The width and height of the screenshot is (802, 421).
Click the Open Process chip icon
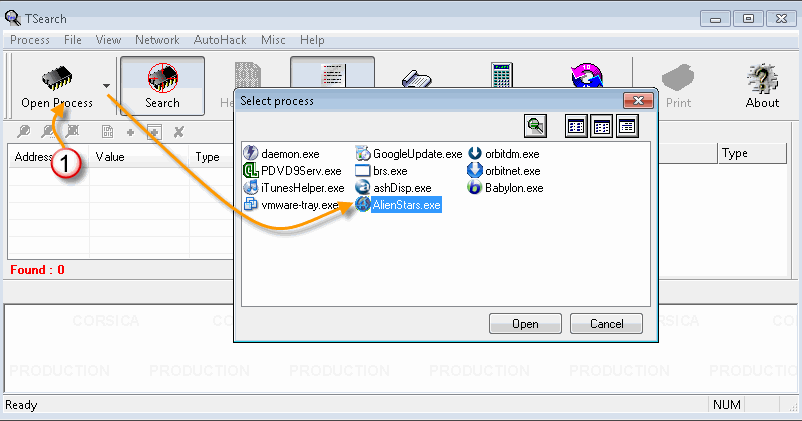coord(57,77)
